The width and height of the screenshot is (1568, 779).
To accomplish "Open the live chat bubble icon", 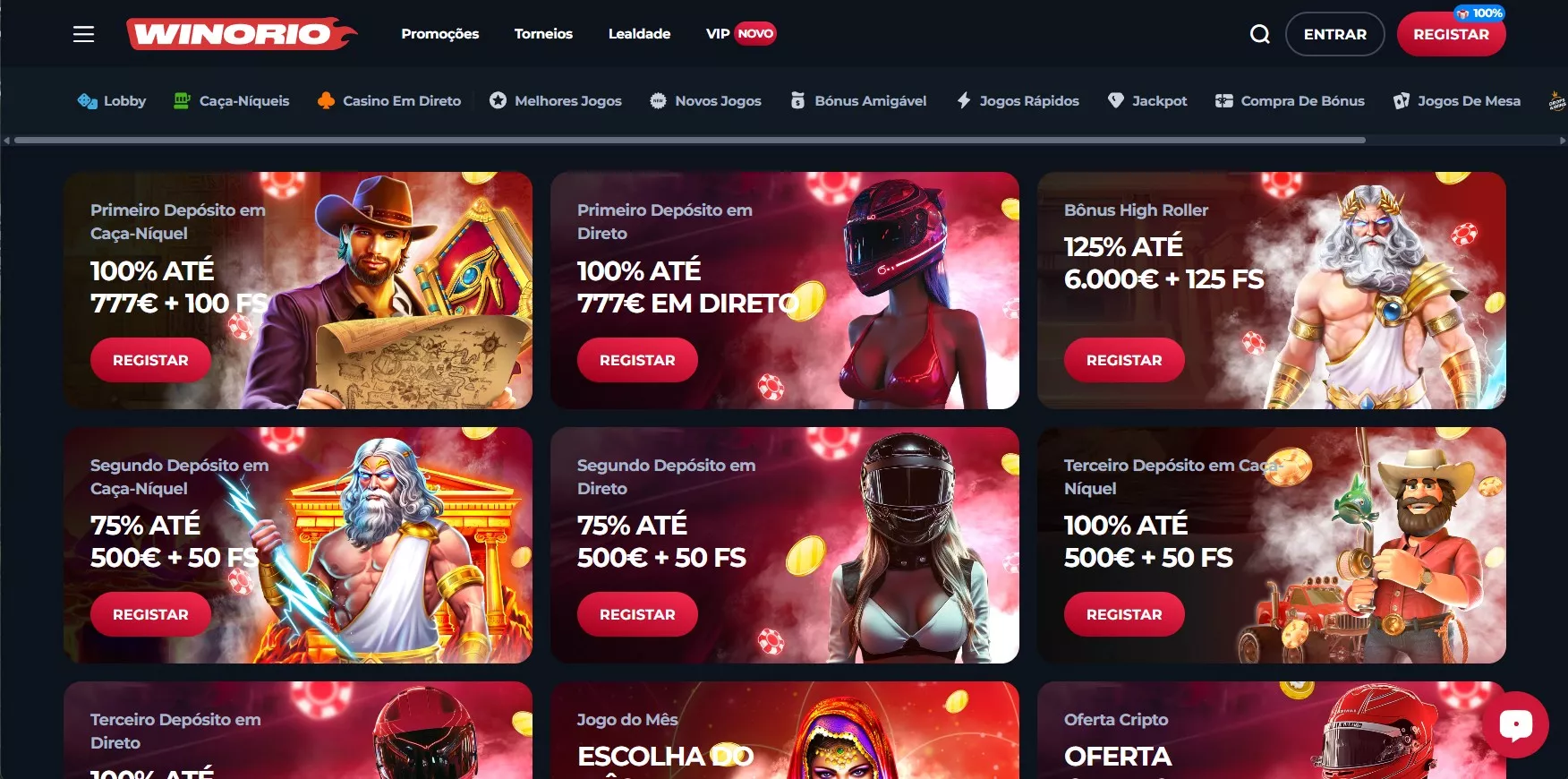I will (1515, 724).
